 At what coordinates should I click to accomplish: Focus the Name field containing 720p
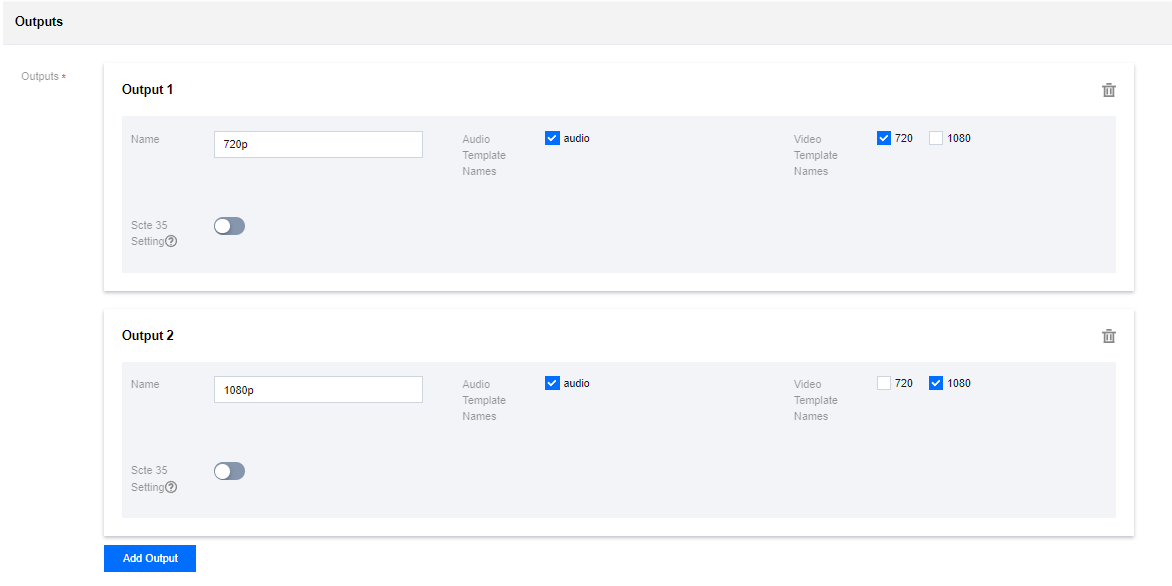tap(318, 144)
